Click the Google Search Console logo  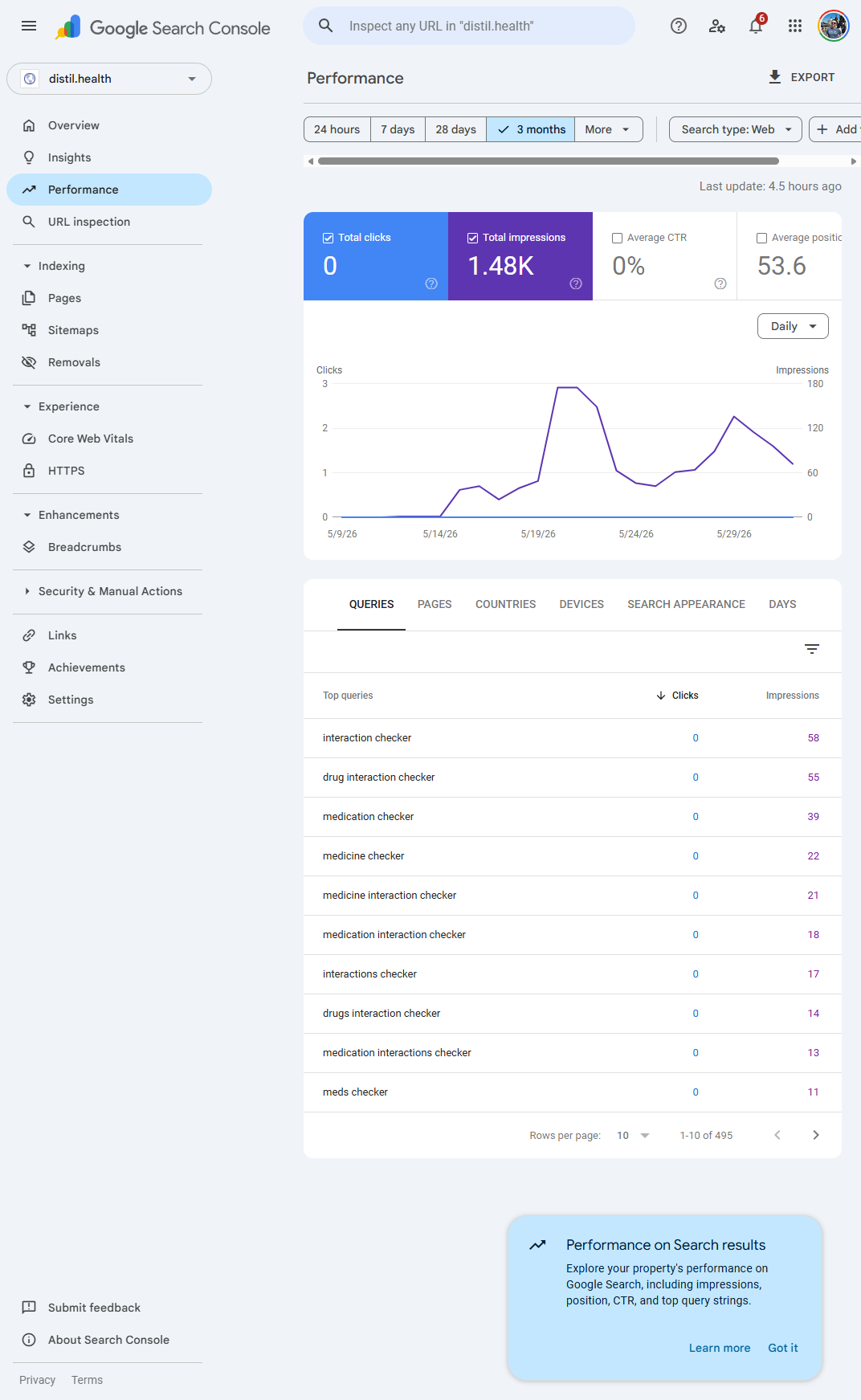point(163,27)
